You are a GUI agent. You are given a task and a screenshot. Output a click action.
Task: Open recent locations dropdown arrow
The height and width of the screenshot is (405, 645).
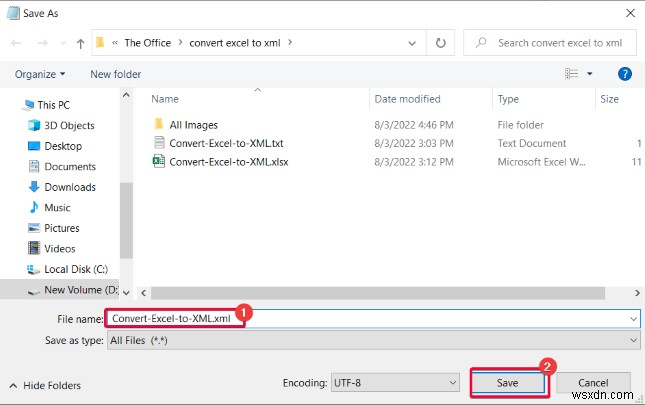point(63,43)
